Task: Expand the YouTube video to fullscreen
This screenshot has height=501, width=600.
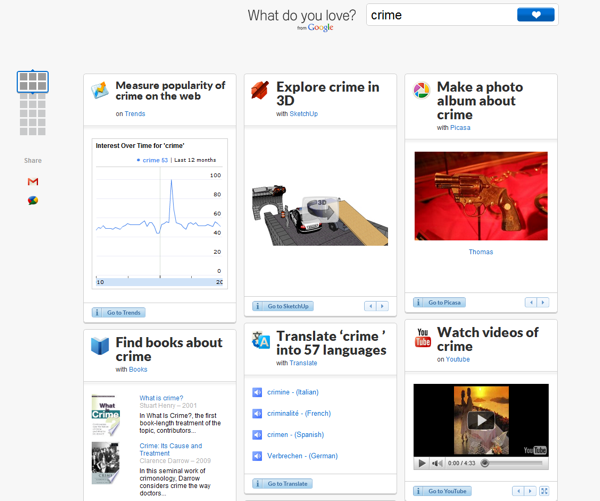Action: coord(544,491)
